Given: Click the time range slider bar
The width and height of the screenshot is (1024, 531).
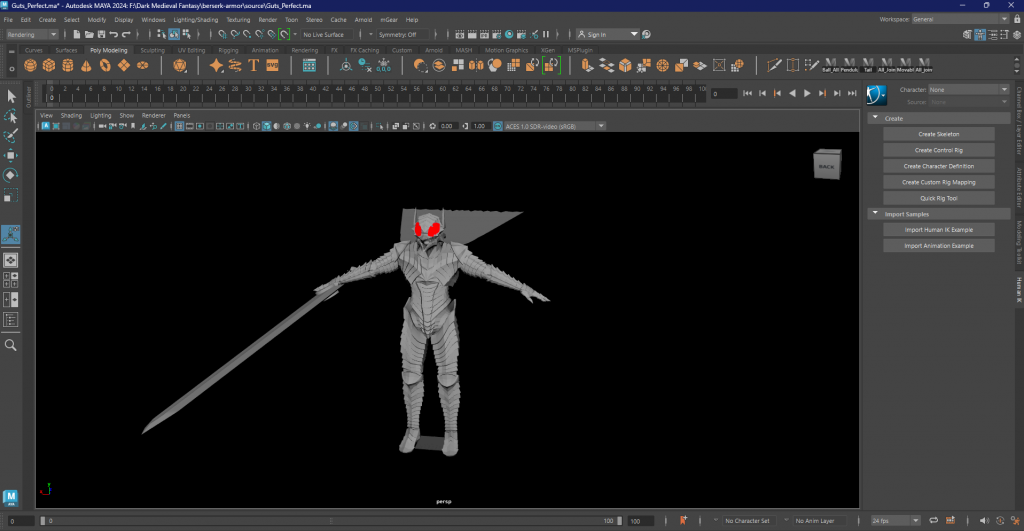Looking at the screenshot, I should tap(330, 521).
